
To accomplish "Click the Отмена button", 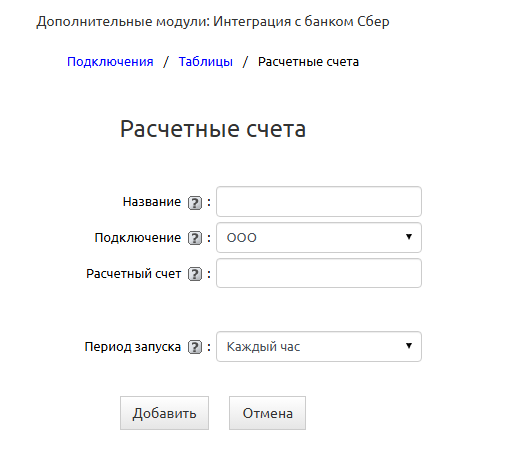I will [267, 413].
